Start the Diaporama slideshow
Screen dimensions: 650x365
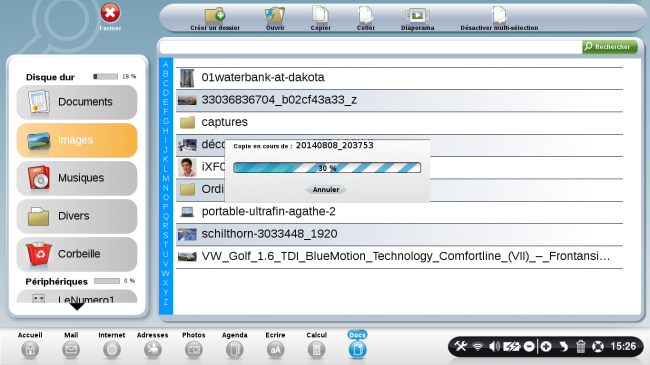[417, 15]
